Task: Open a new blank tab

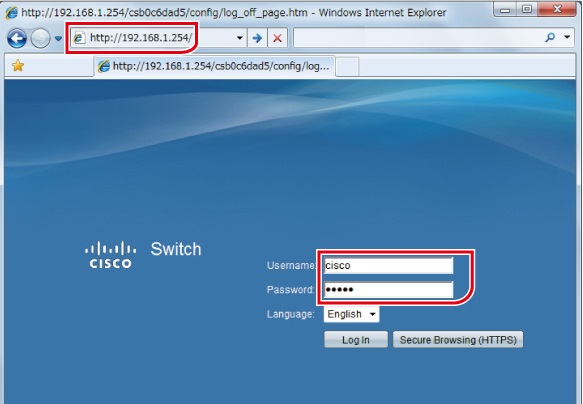Action: (x=347, y=67)
